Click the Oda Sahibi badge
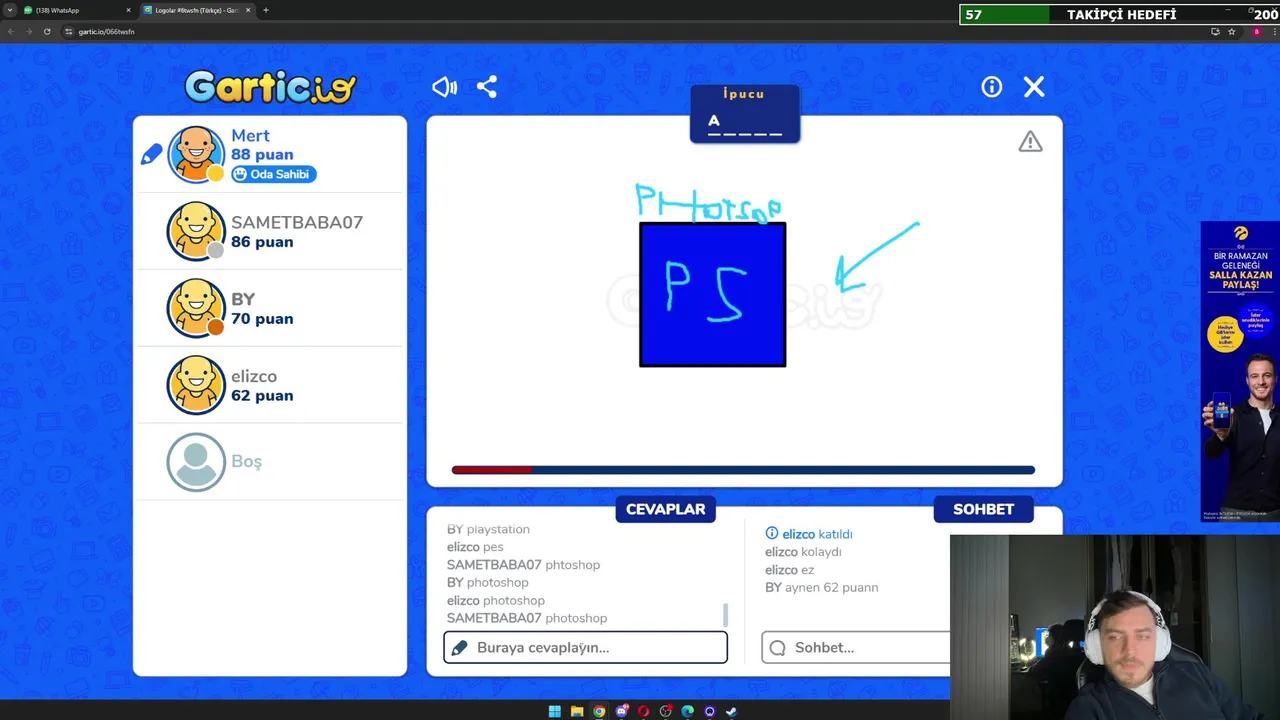This screenshot has width=1280, height=720. 274,174
